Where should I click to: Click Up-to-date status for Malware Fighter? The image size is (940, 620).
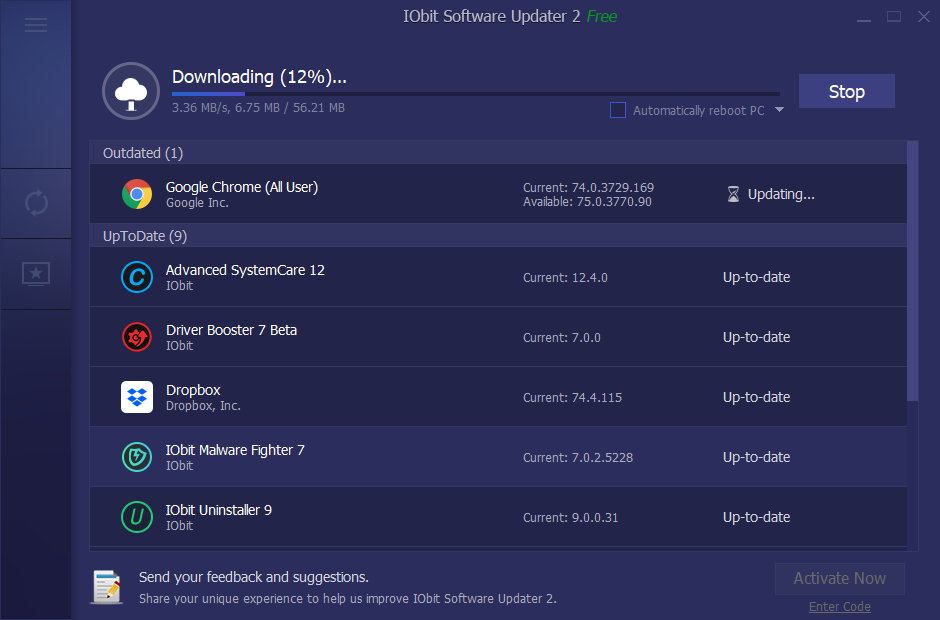(757, 457)
